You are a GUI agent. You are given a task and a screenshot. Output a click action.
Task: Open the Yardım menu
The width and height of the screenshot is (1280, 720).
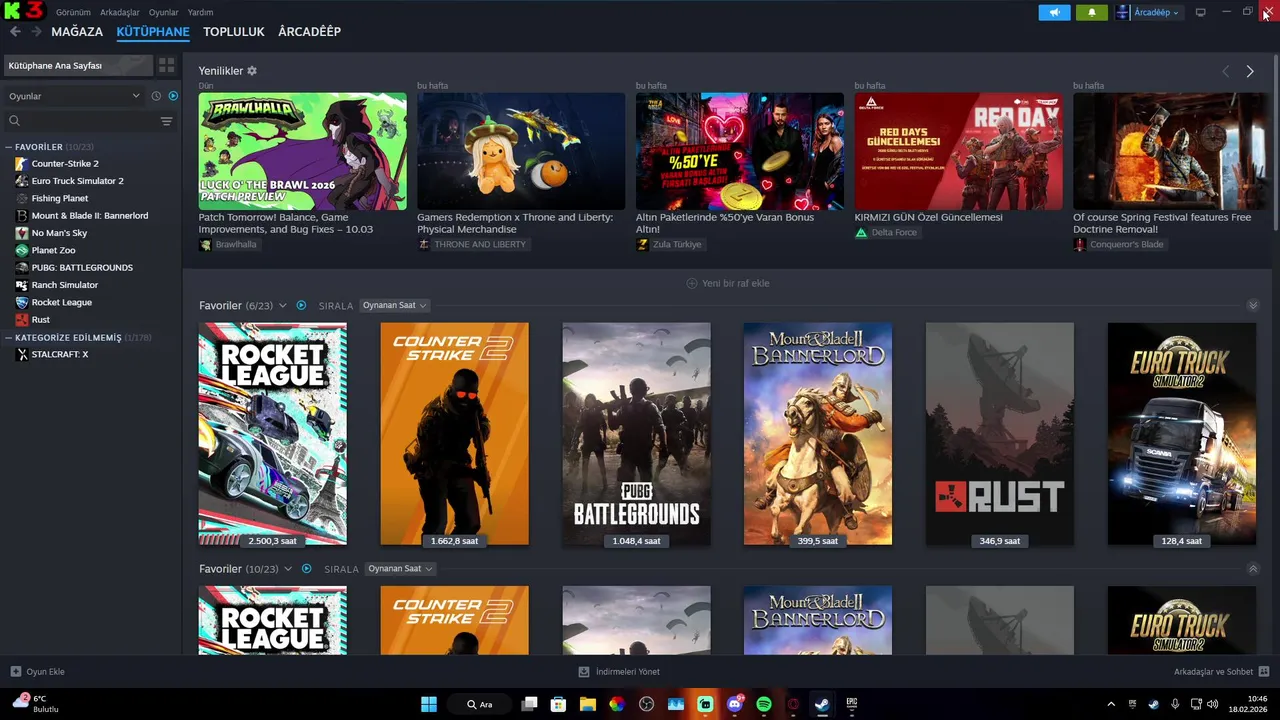[201, 12]
